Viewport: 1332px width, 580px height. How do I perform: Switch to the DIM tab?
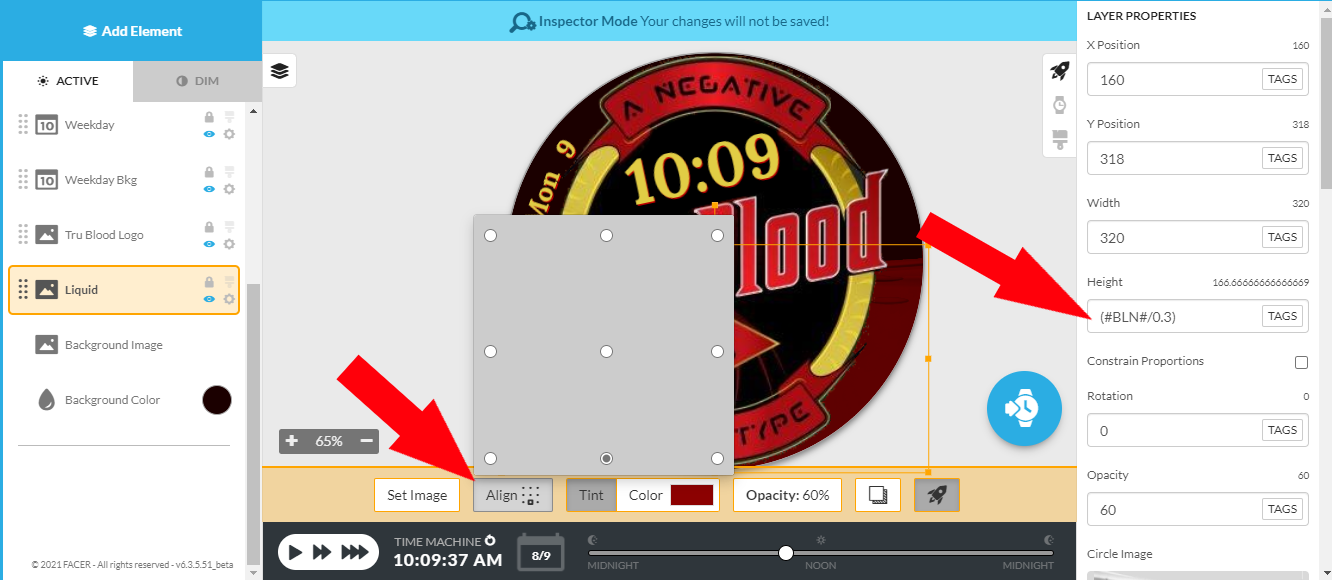coord(197,81)
